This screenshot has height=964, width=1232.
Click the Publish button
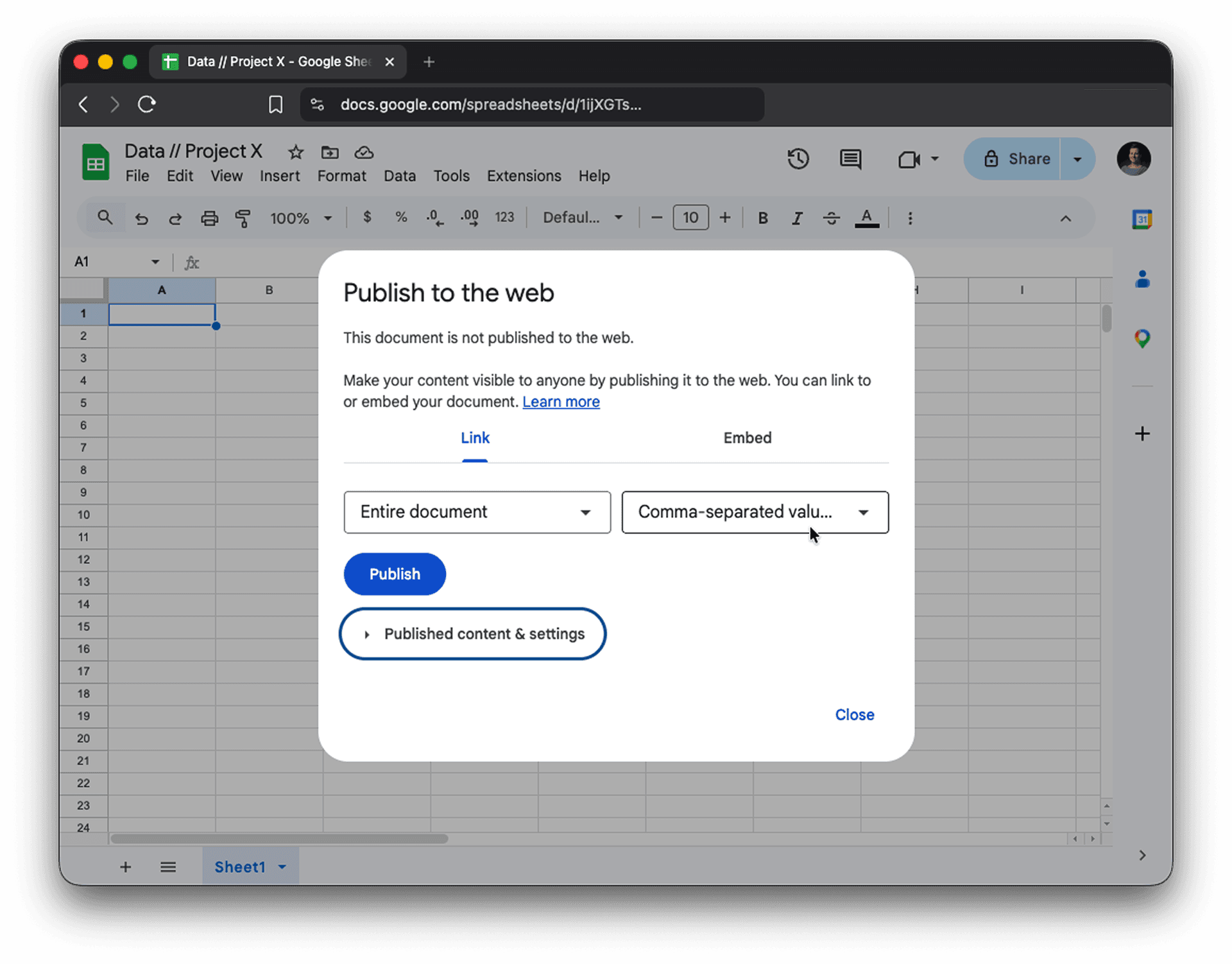click(394, 574)
